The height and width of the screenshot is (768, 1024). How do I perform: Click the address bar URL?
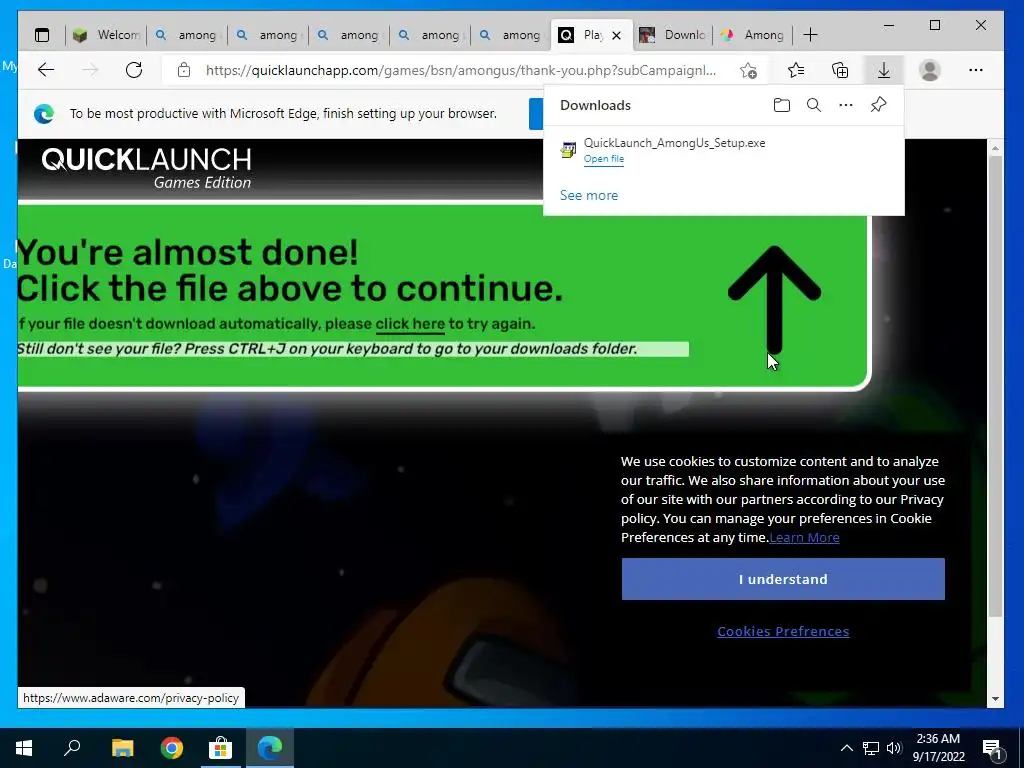pos(460,70)
